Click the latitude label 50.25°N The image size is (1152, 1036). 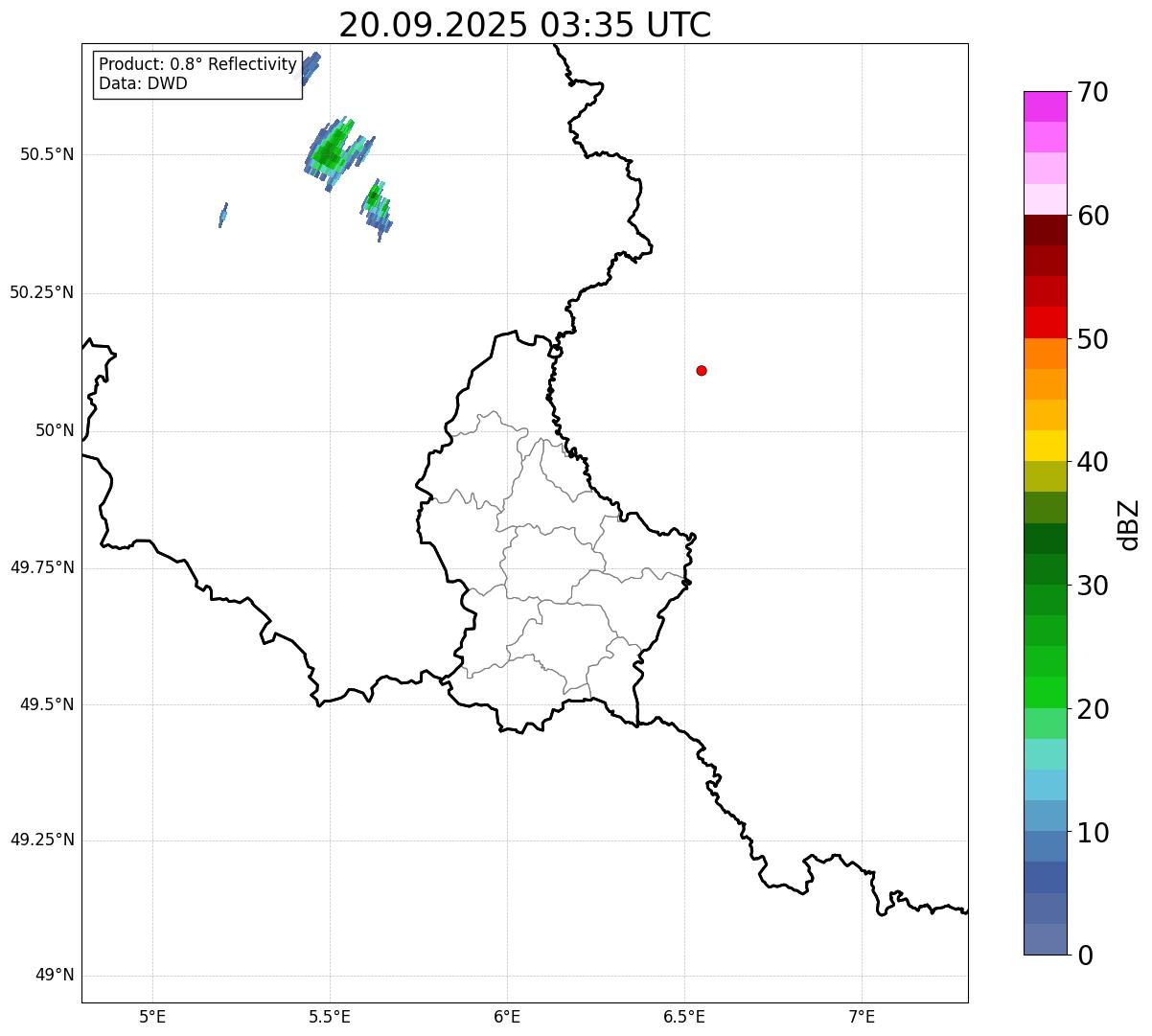(42, 292)
